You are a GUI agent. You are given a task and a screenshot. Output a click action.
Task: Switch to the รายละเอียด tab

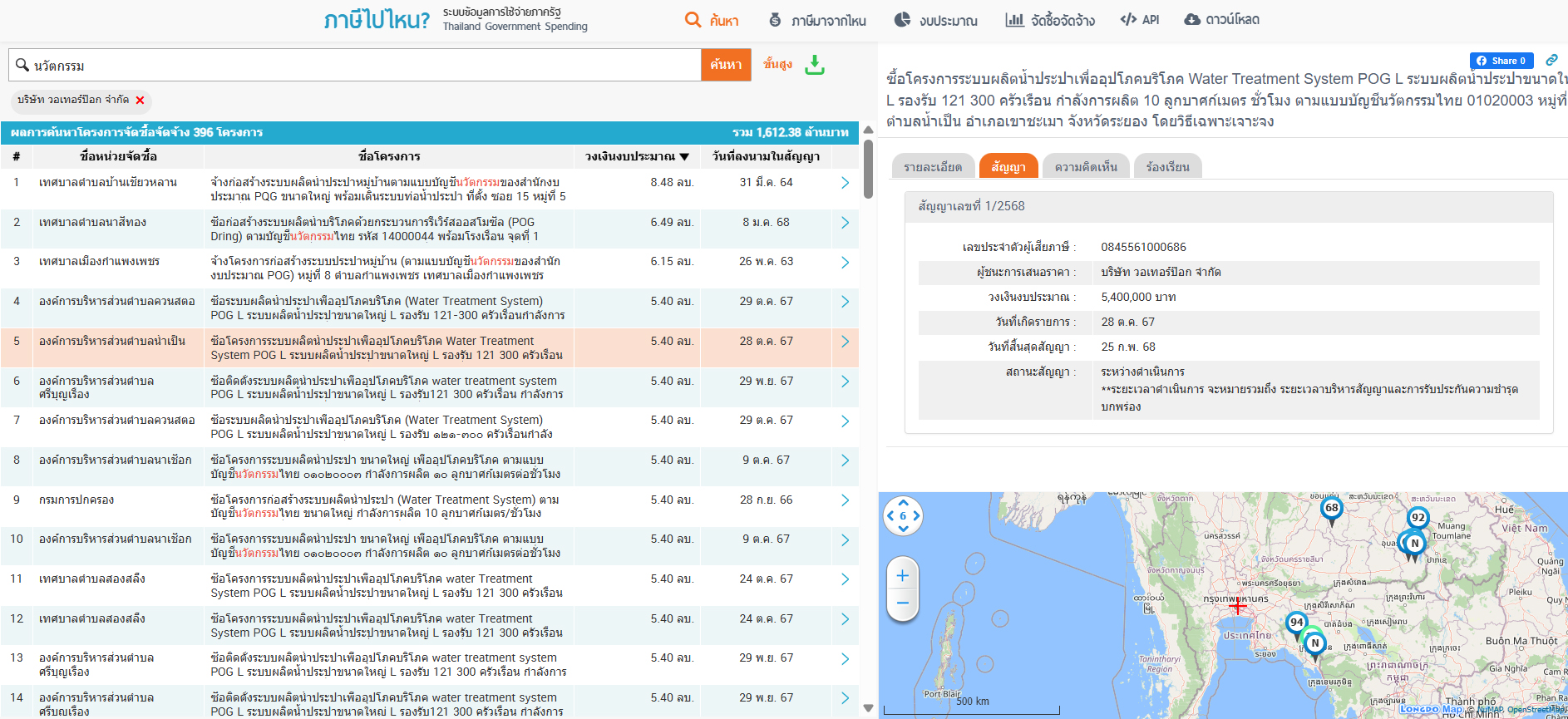coord(933,167)
